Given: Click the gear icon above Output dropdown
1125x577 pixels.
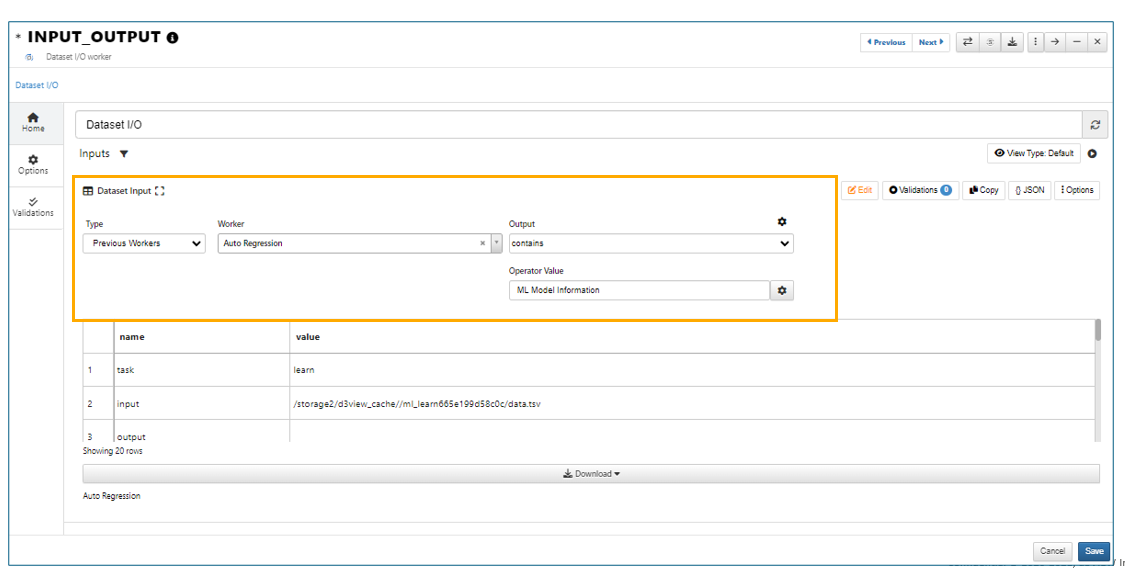Looking at the screenshot, I should (782, 222).
